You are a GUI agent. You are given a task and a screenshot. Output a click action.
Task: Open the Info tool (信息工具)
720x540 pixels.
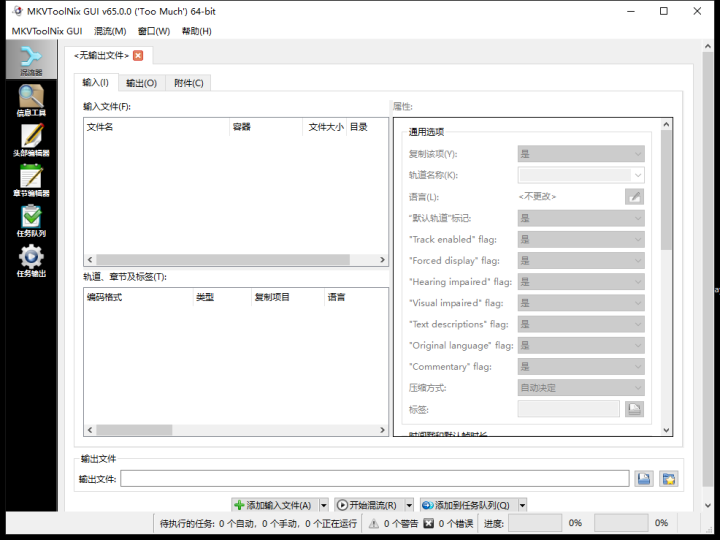coord(31,101)
